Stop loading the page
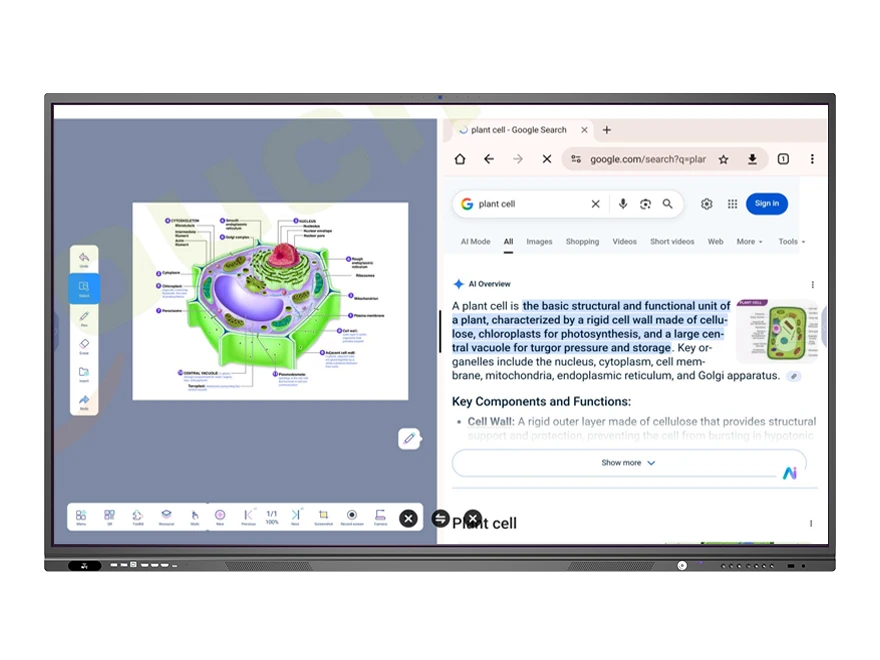Viewport: 880px width, 660px height. (547, 159)
